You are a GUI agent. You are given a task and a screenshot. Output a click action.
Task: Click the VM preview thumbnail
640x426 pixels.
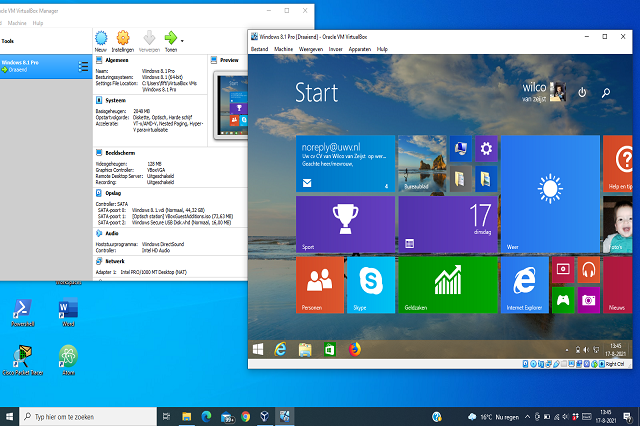coord(231,105)
